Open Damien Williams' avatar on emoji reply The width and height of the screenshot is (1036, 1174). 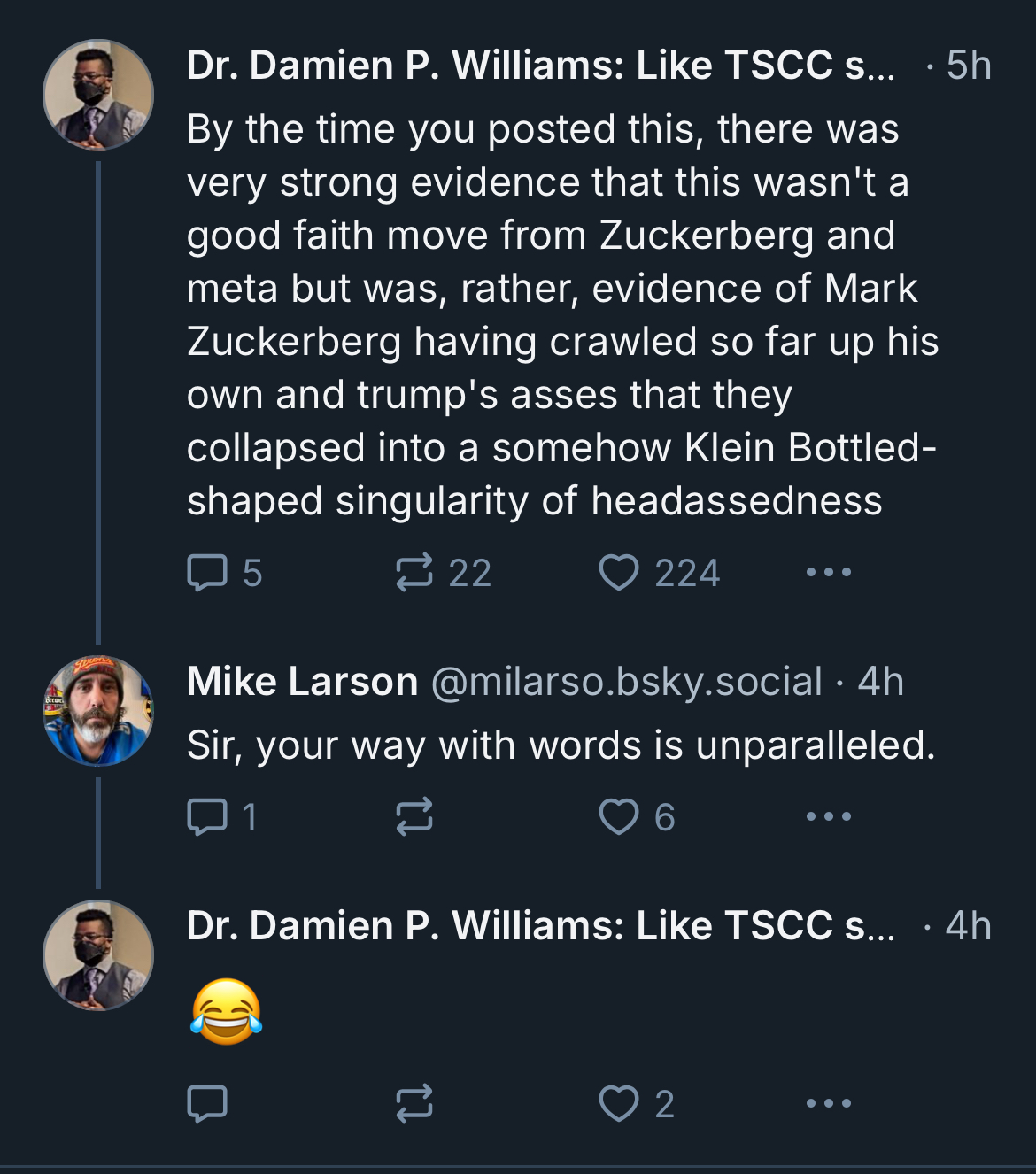coord(98,955)
